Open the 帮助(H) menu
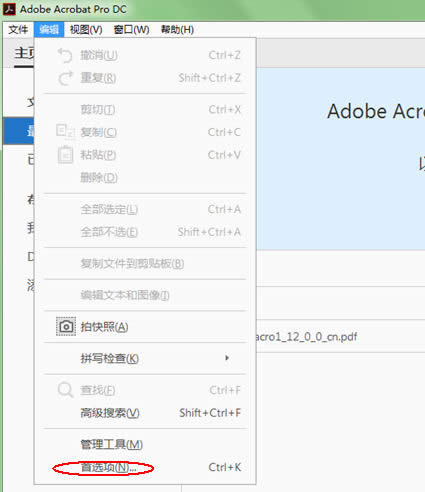The width and height of the screenshot is (425, 492). pyautogui.click(x=177, y=30)
